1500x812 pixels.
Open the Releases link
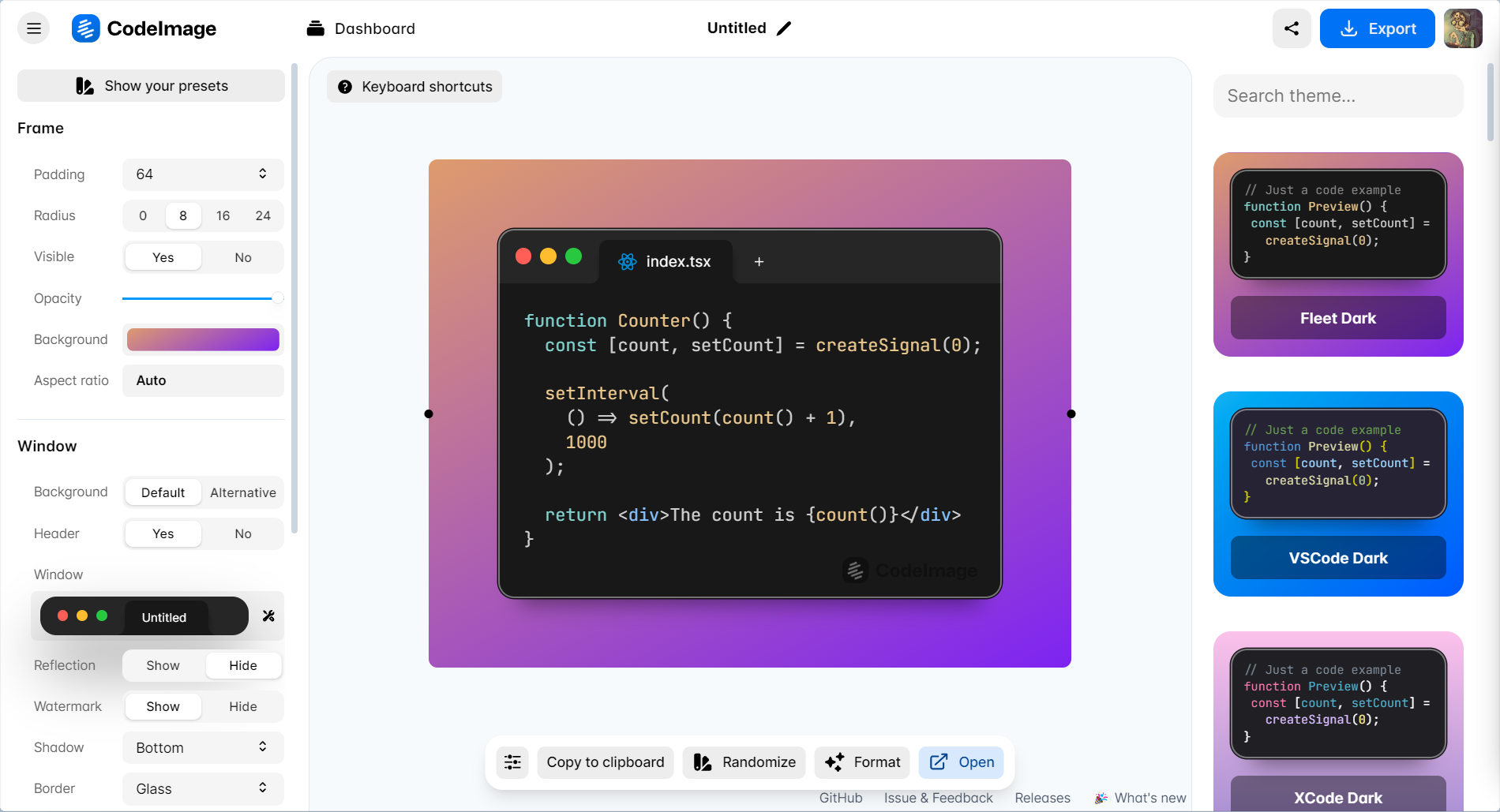pyautogui.click(x=1043, y=798)
